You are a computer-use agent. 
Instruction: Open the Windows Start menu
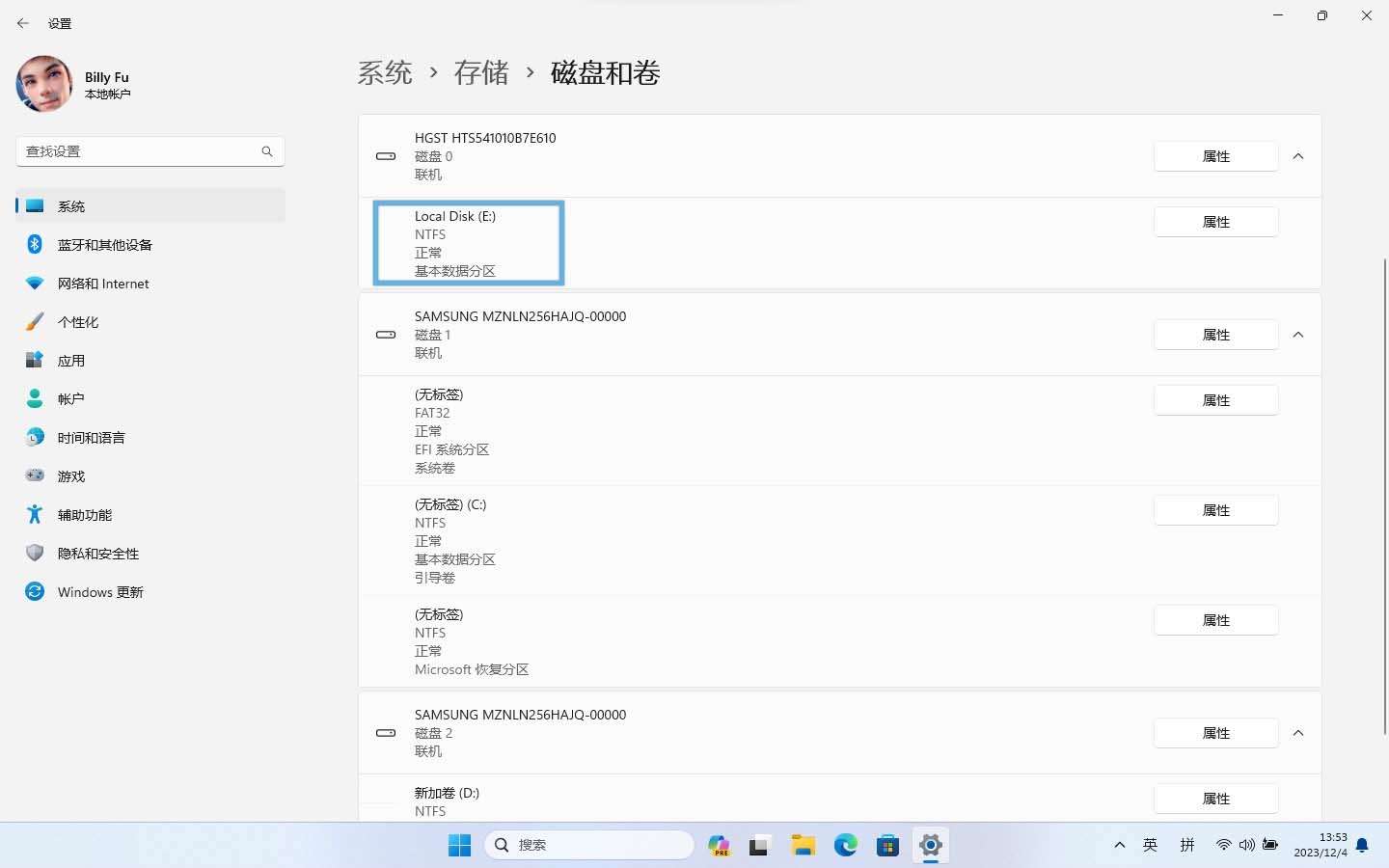point(460,845)
